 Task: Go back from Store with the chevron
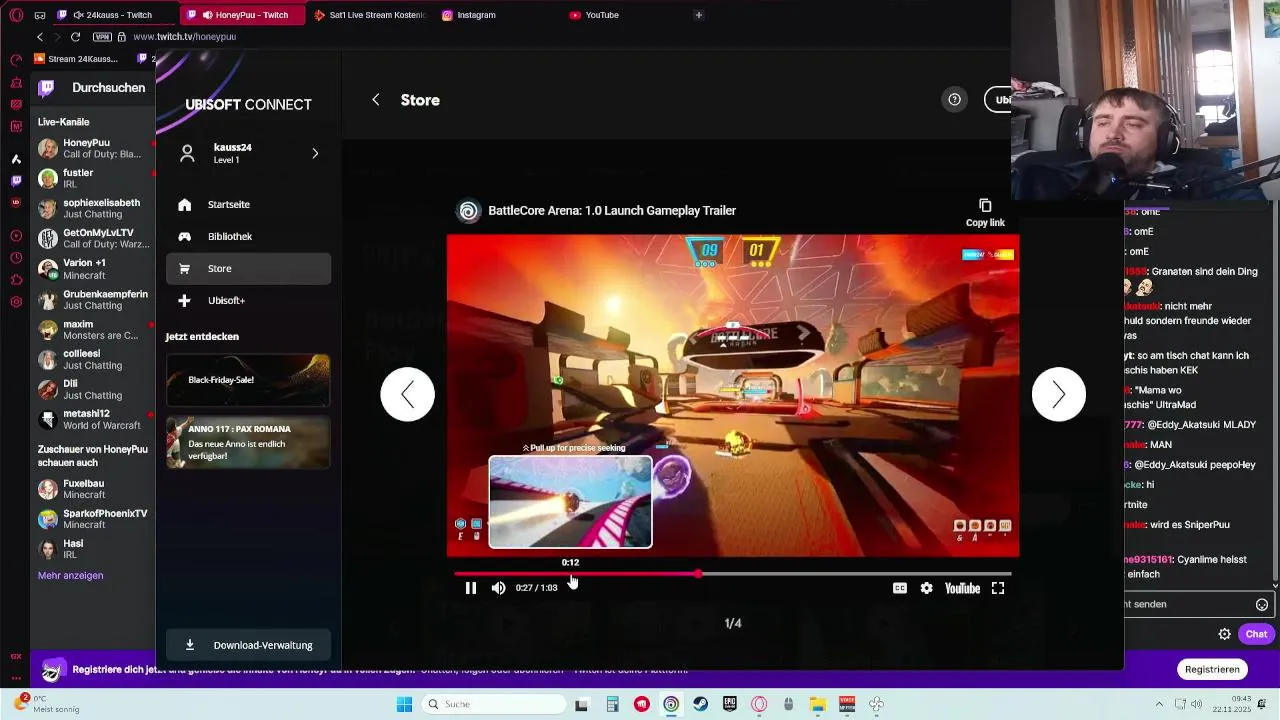(x=376, y=100)
